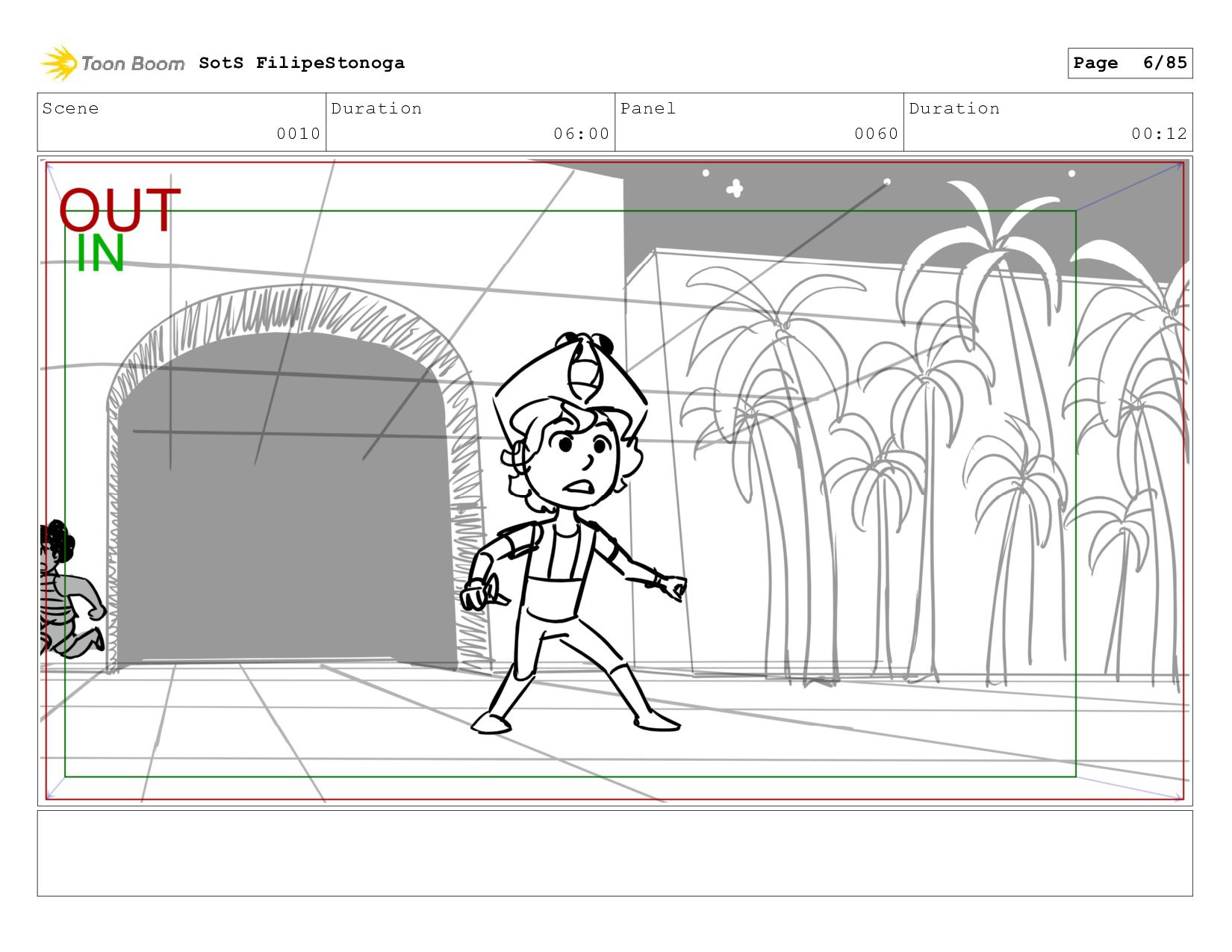
Task: Click the 'Scene' header label
Action: pyautogui.click(x=70, y=108)
